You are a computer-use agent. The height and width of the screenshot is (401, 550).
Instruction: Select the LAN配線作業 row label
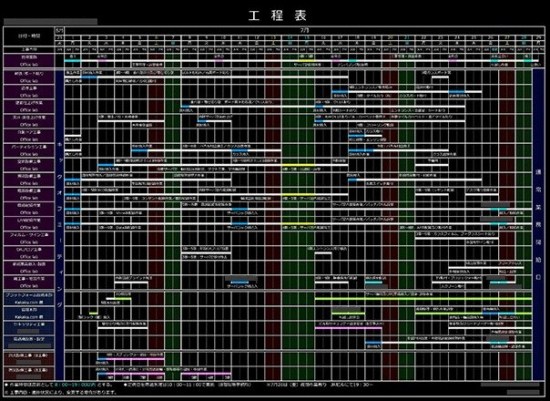[x=29, y=220]
